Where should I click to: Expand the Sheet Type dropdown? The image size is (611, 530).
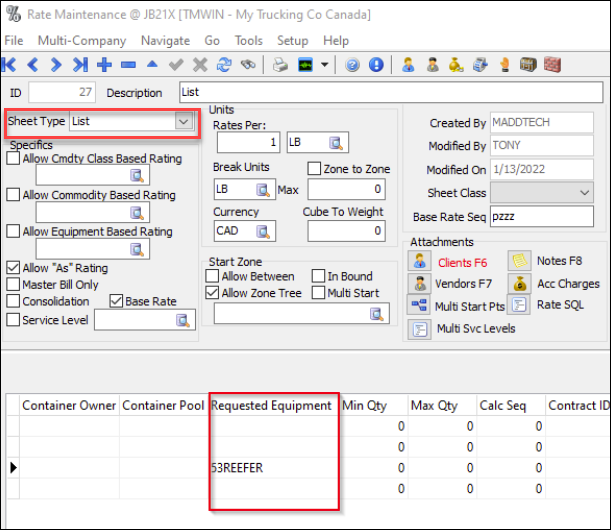183,121
